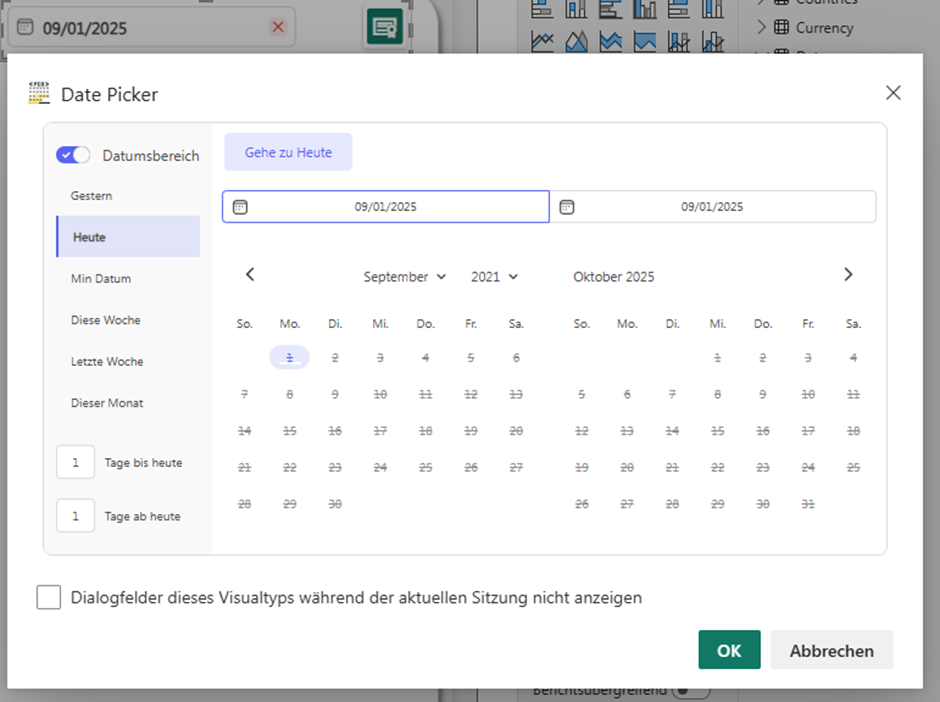Viewport: 940px width, 702px height.
Task: Select October 13 in the right calendar
Action: [x=627, y=431]
